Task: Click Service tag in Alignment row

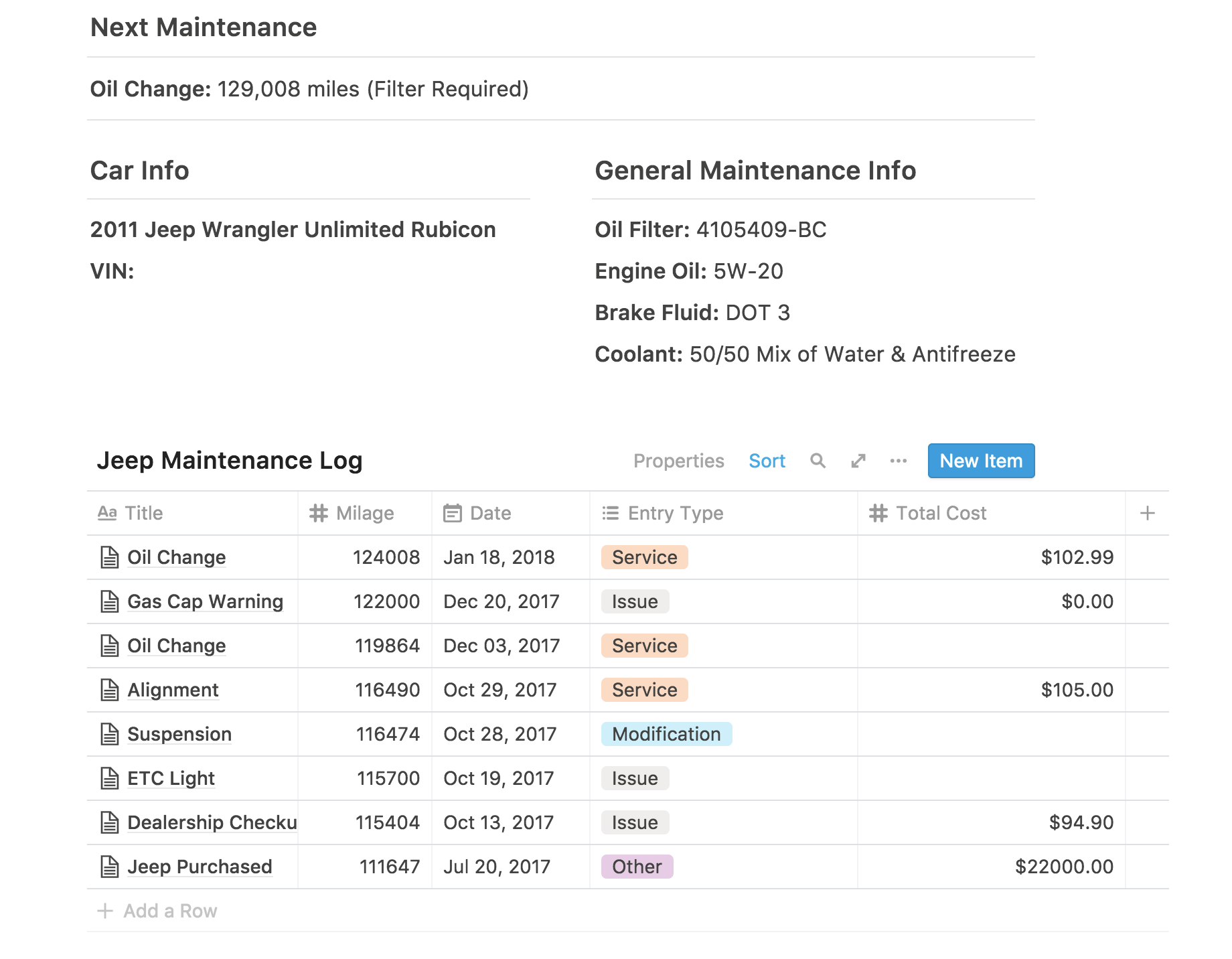Action: point(644,690)
